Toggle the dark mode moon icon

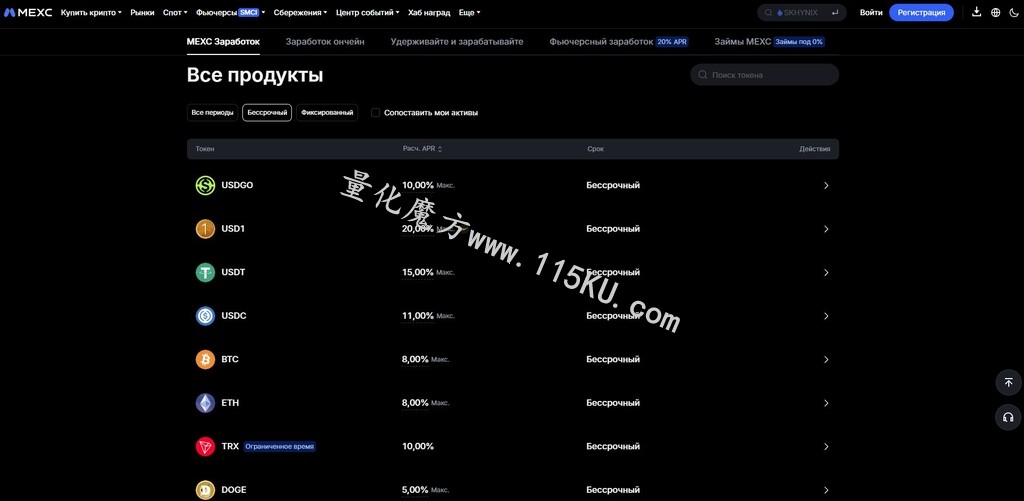pos(1014,12)
